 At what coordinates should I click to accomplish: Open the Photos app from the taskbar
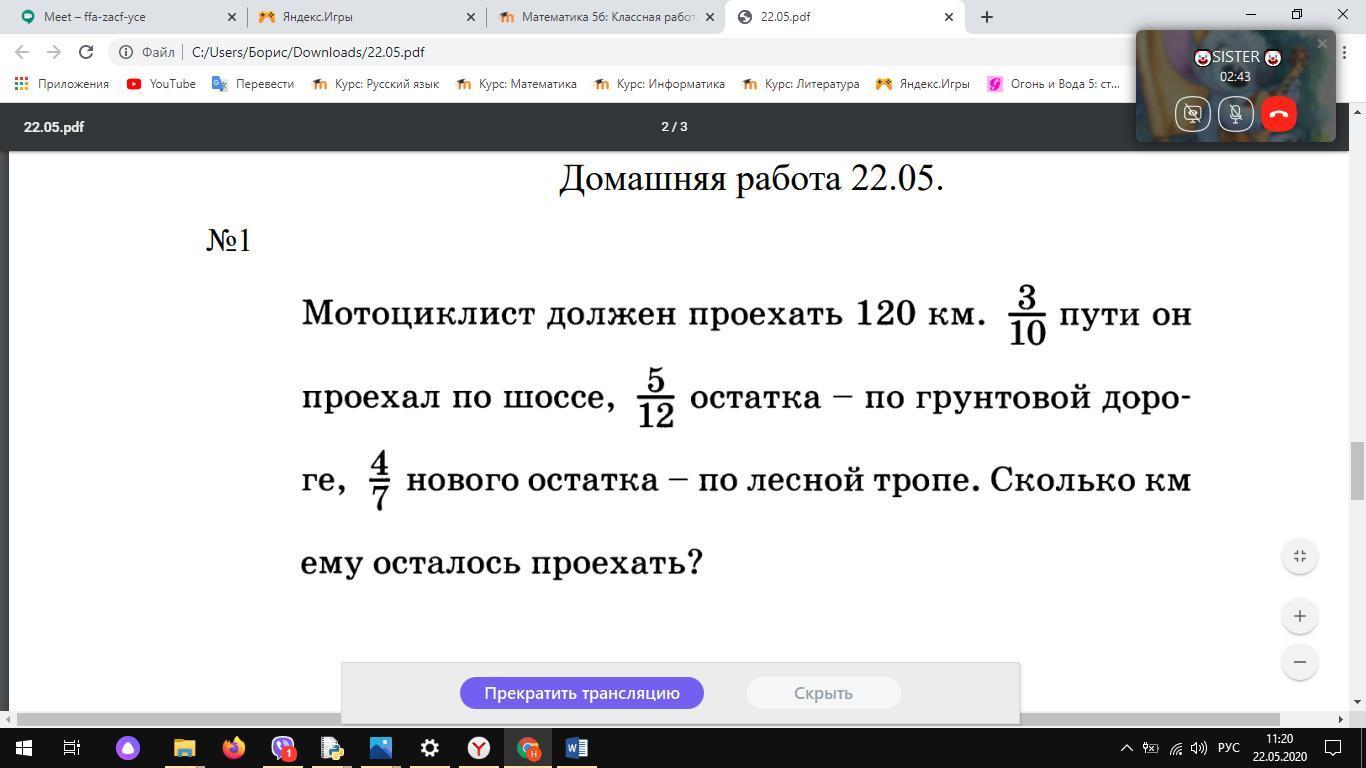click(381, 748)
